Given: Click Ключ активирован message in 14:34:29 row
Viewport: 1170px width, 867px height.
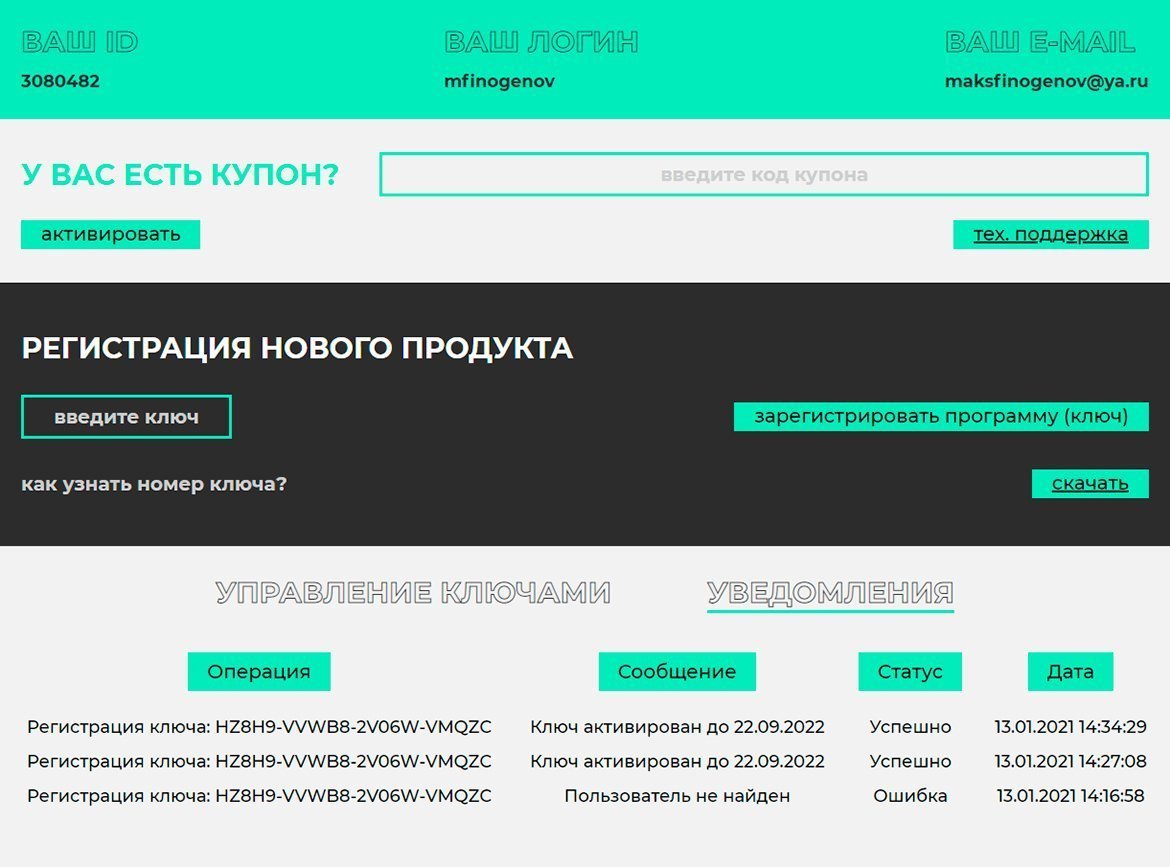Looking at the screenshot, I should 677,727.
